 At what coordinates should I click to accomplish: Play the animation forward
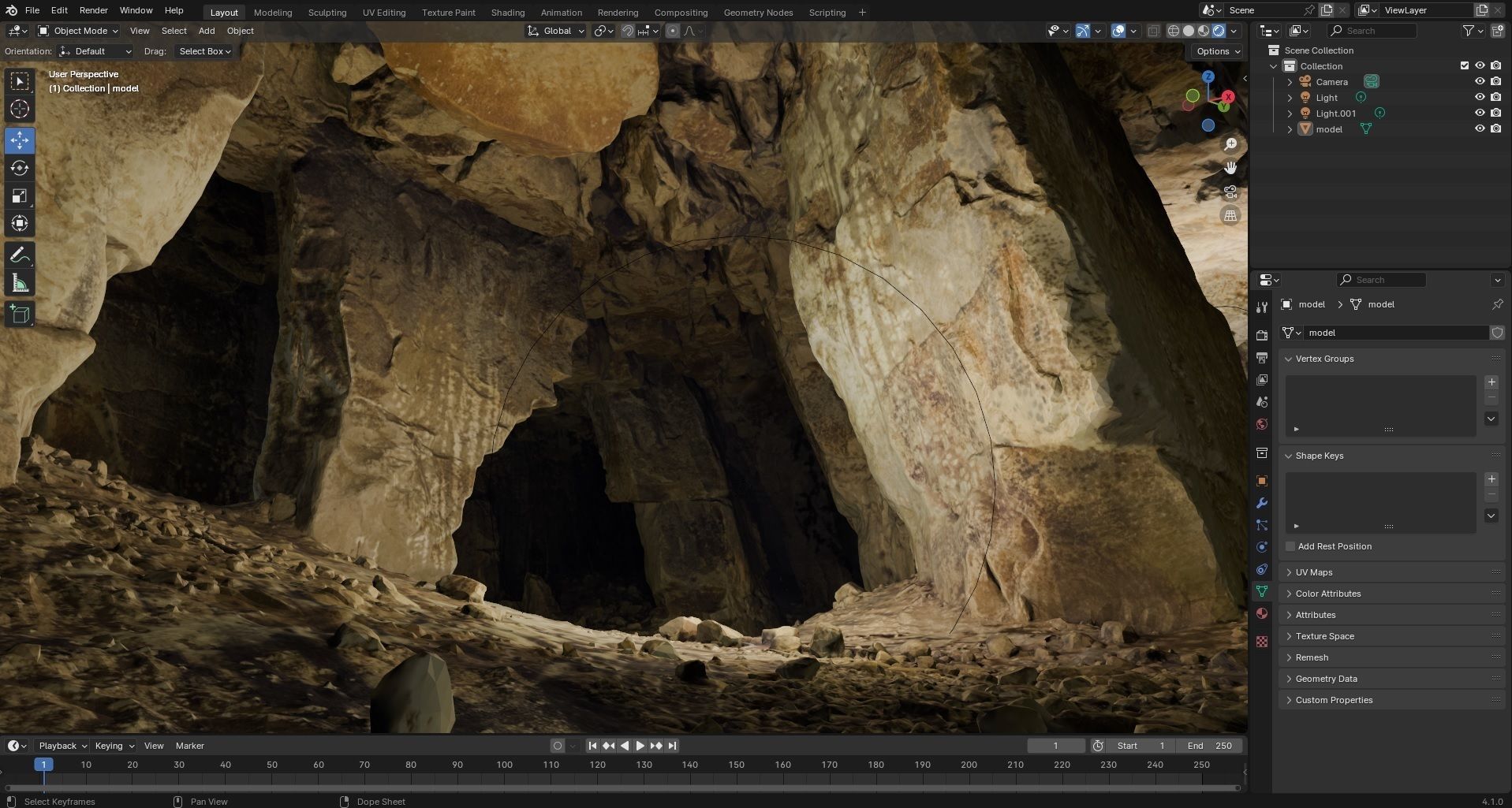pyautogui.click(x=640, y=746)
